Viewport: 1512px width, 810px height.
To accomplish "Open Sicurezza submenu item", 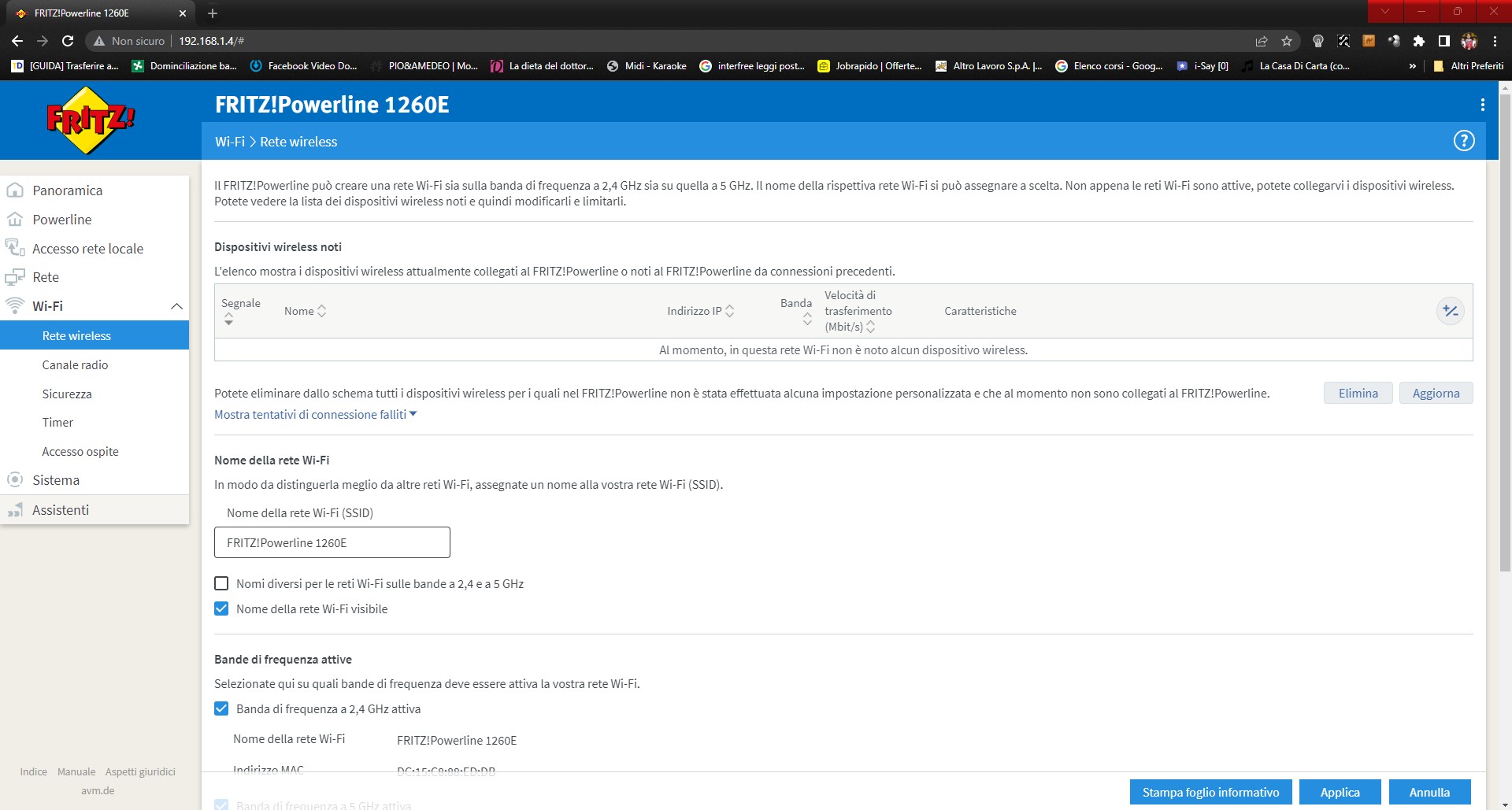I will tap(67, 394).
